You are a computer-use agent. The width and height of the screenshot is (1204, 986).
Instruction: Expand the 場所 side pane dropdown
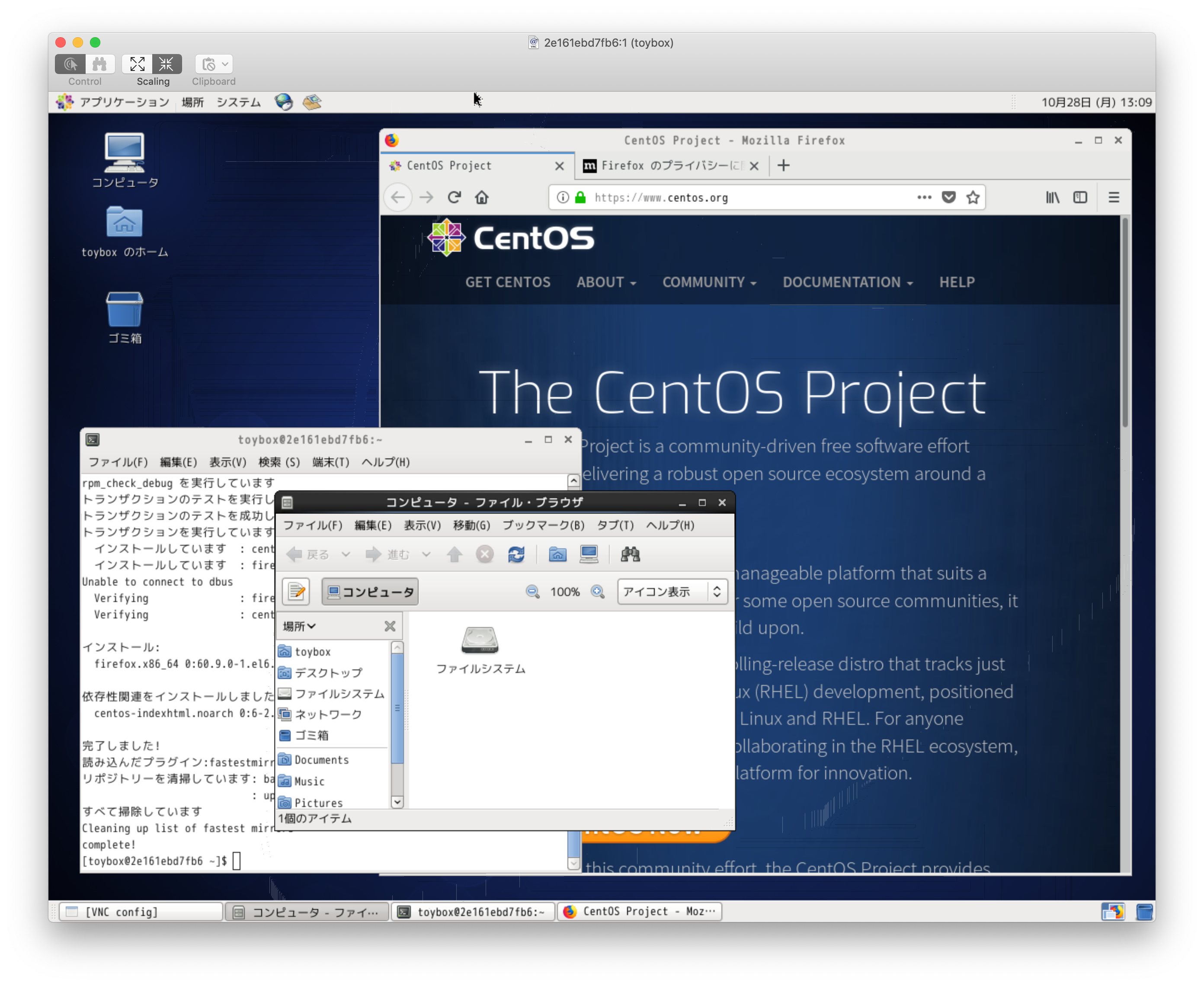click(299, 626)
